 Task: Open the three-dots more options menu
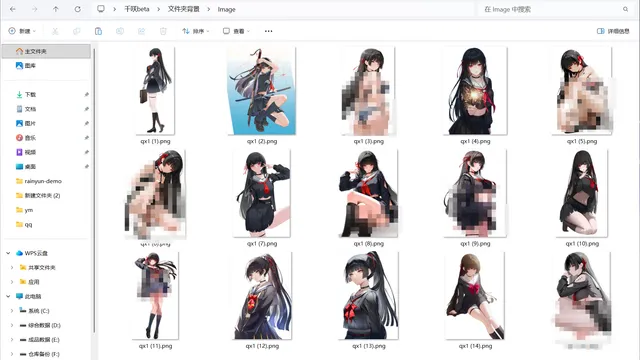[x=268, y=31]
